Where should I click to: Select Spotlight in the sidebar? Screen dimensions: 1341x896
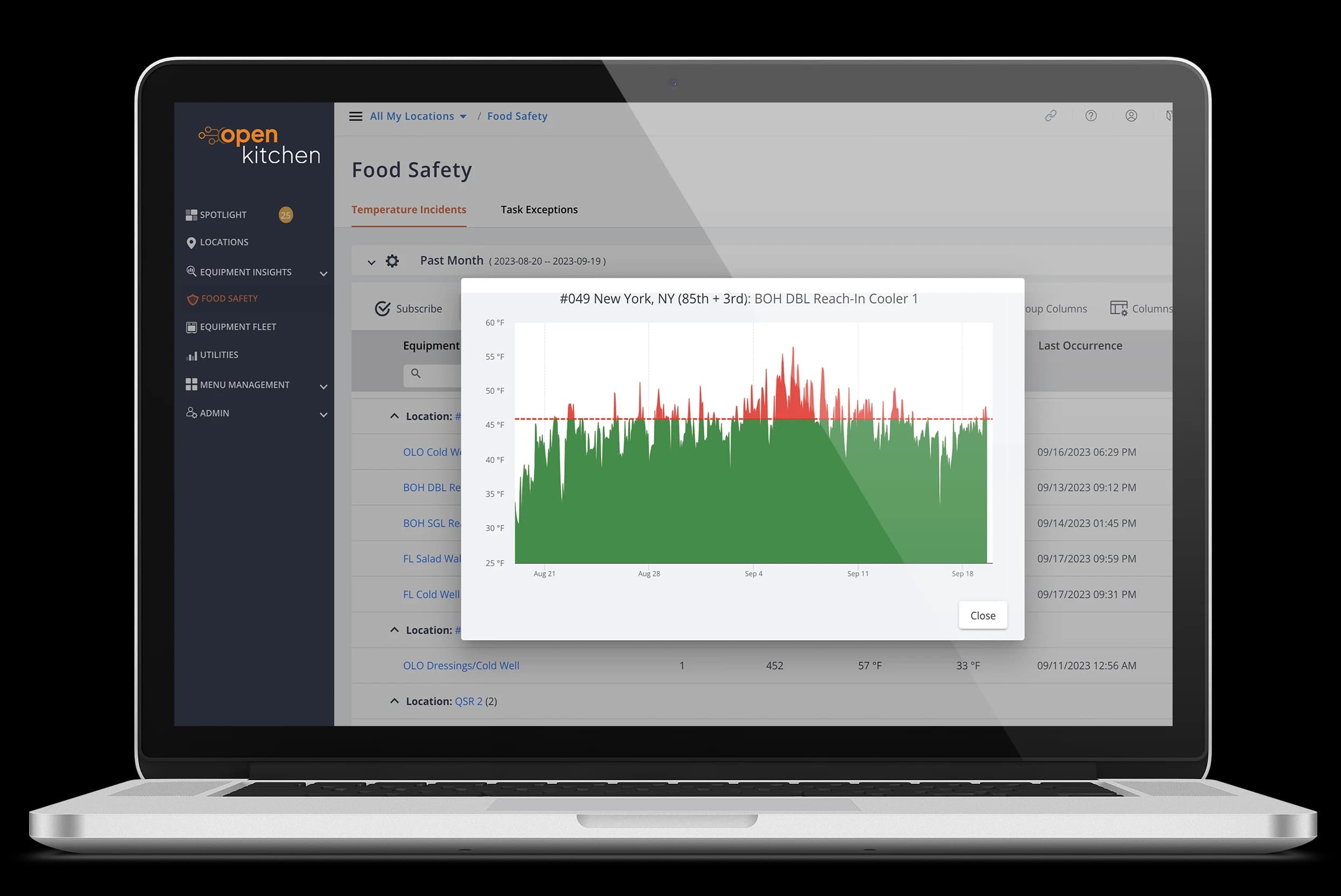tap(223, 215)
